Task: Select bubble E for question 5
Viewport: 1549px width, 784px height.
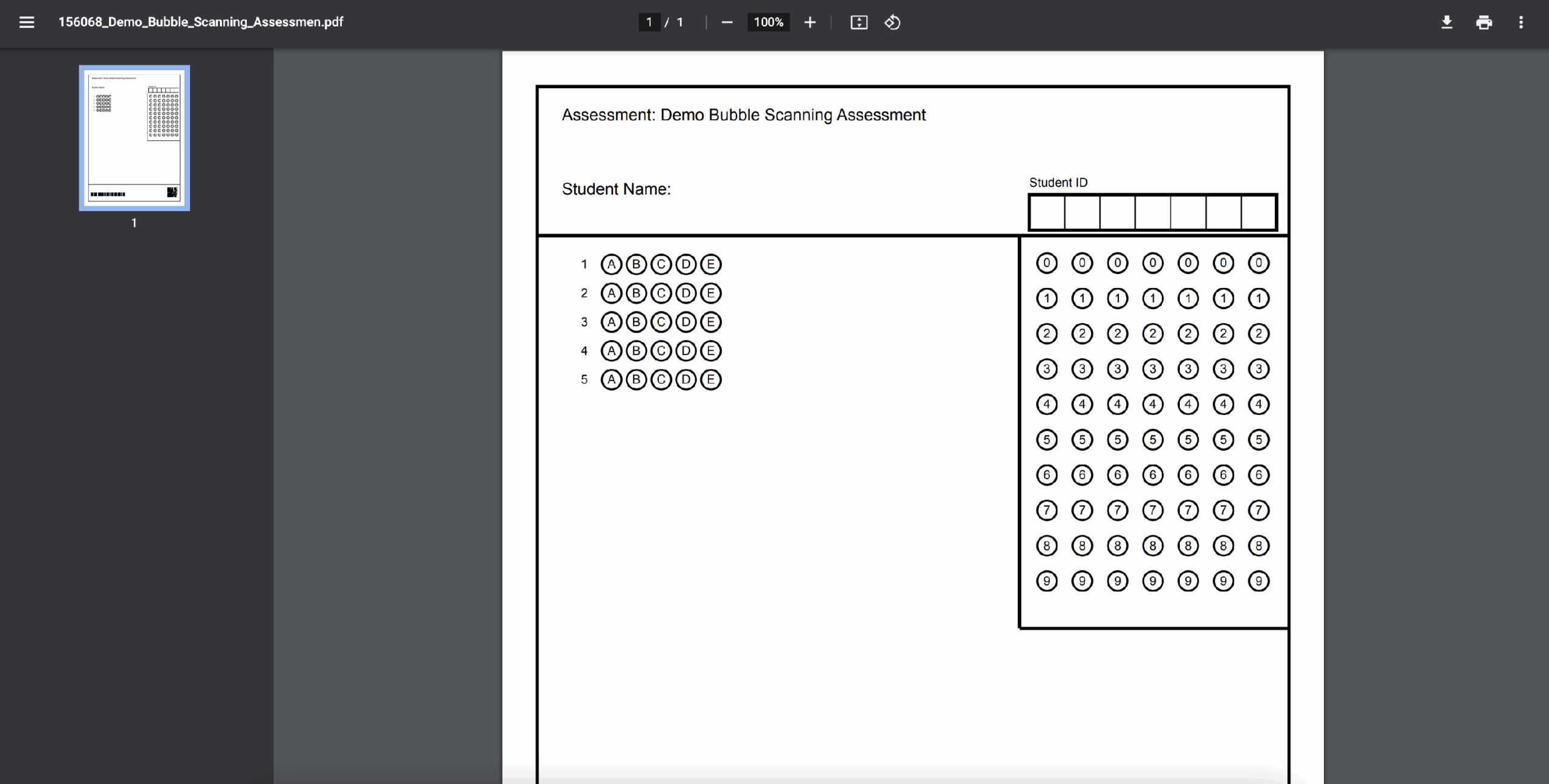Action: coord(710,379)
